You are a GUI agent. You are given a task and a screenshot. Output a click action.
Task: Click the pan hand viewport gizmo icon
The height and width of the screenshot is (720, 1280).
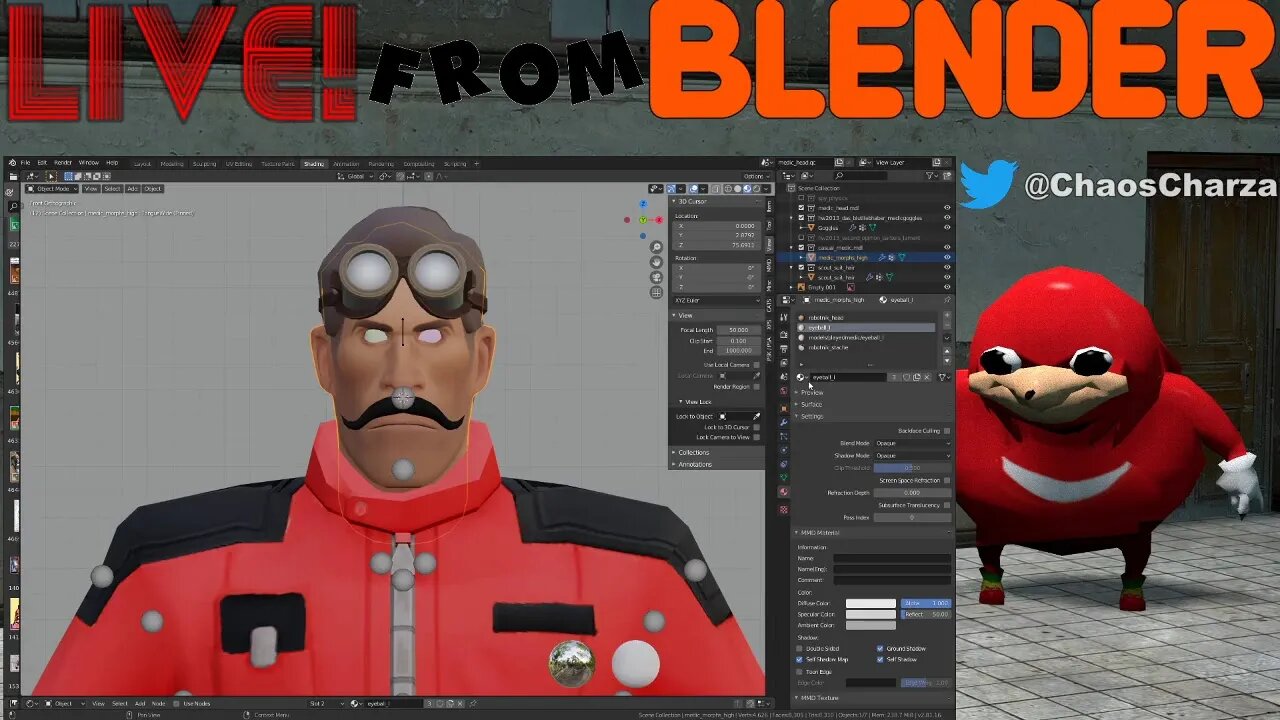point(656,262)
